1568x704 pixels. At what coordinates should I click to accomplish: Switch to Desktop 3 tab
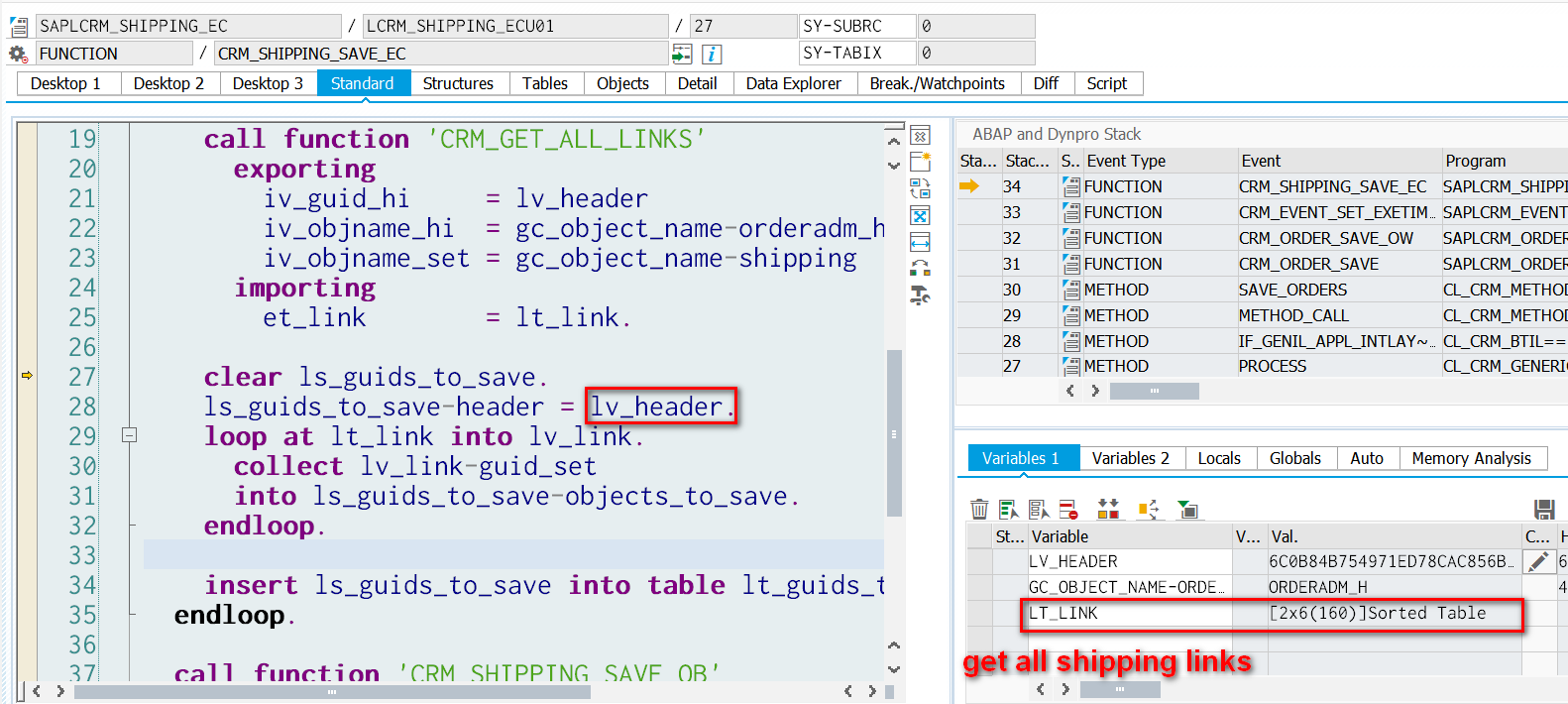(268, 83)
